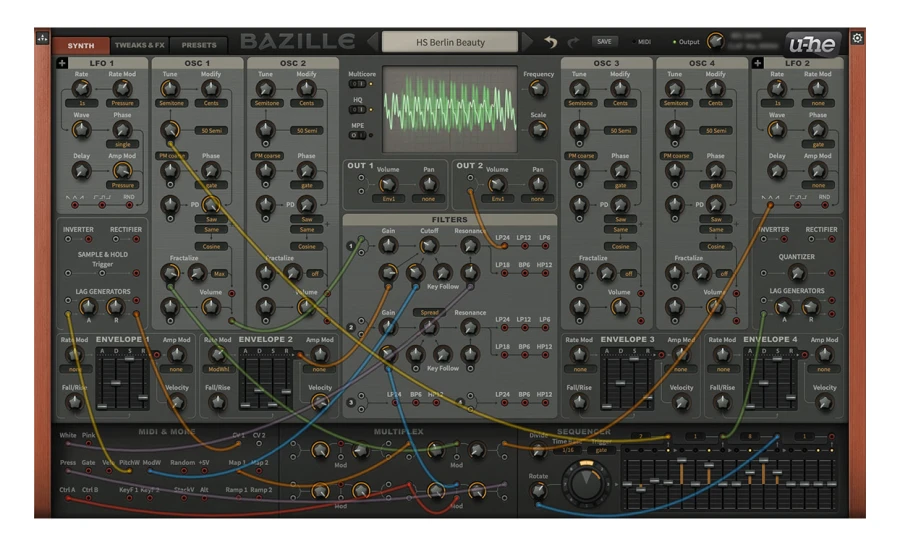Click the SAVE button

(604, 42)
